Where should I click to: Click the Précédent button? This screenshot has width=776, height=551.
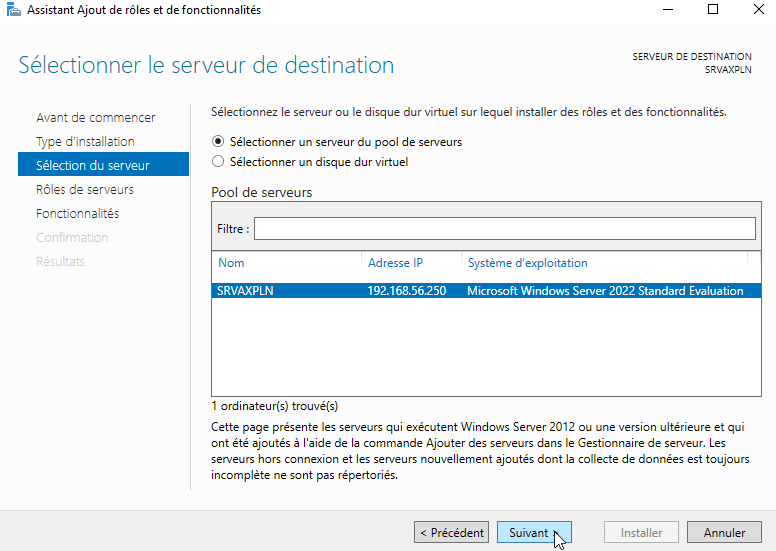pos(451,532)
